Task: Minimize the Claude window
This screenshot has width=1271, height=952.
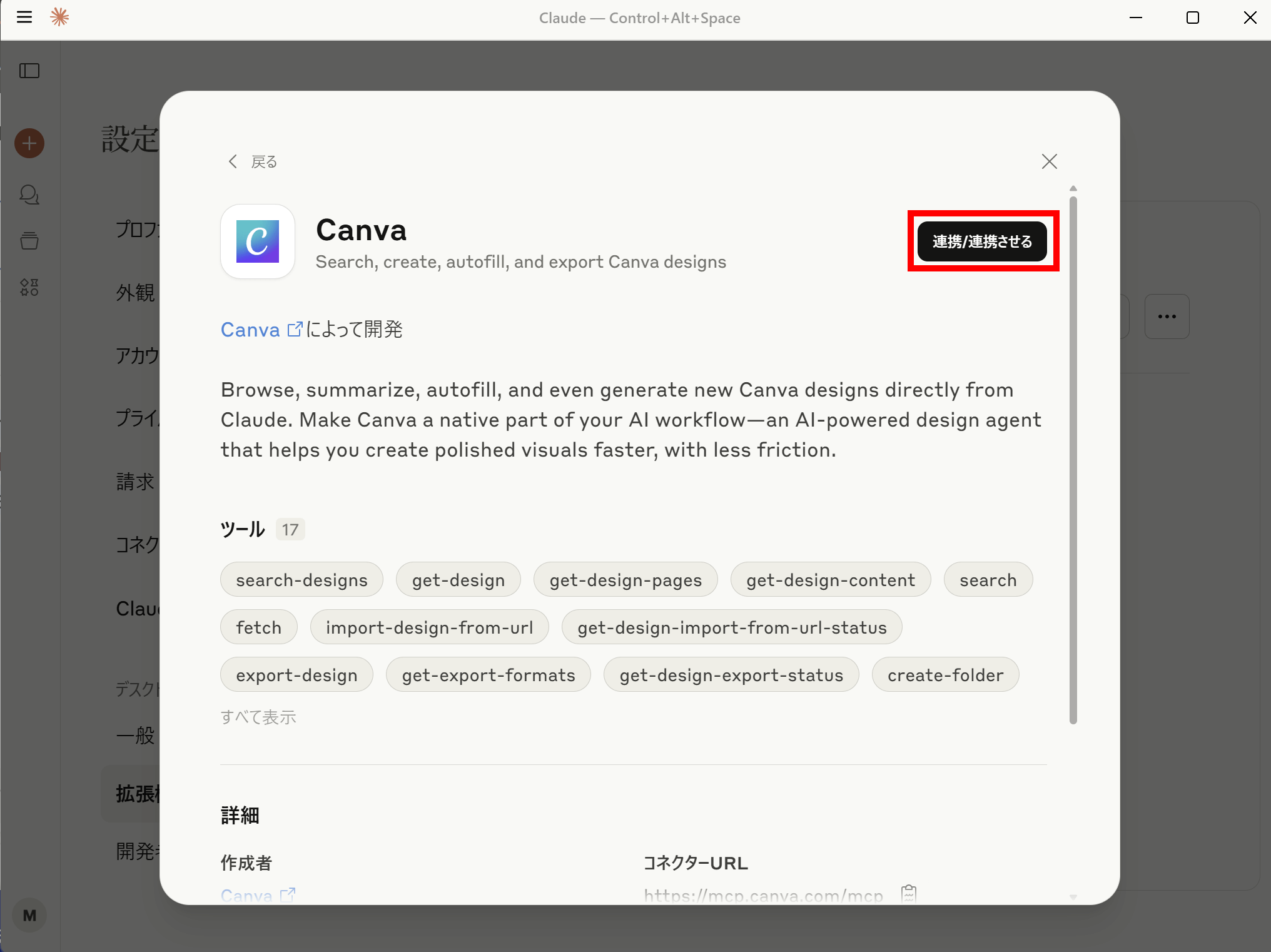Action: (1136, 18)
